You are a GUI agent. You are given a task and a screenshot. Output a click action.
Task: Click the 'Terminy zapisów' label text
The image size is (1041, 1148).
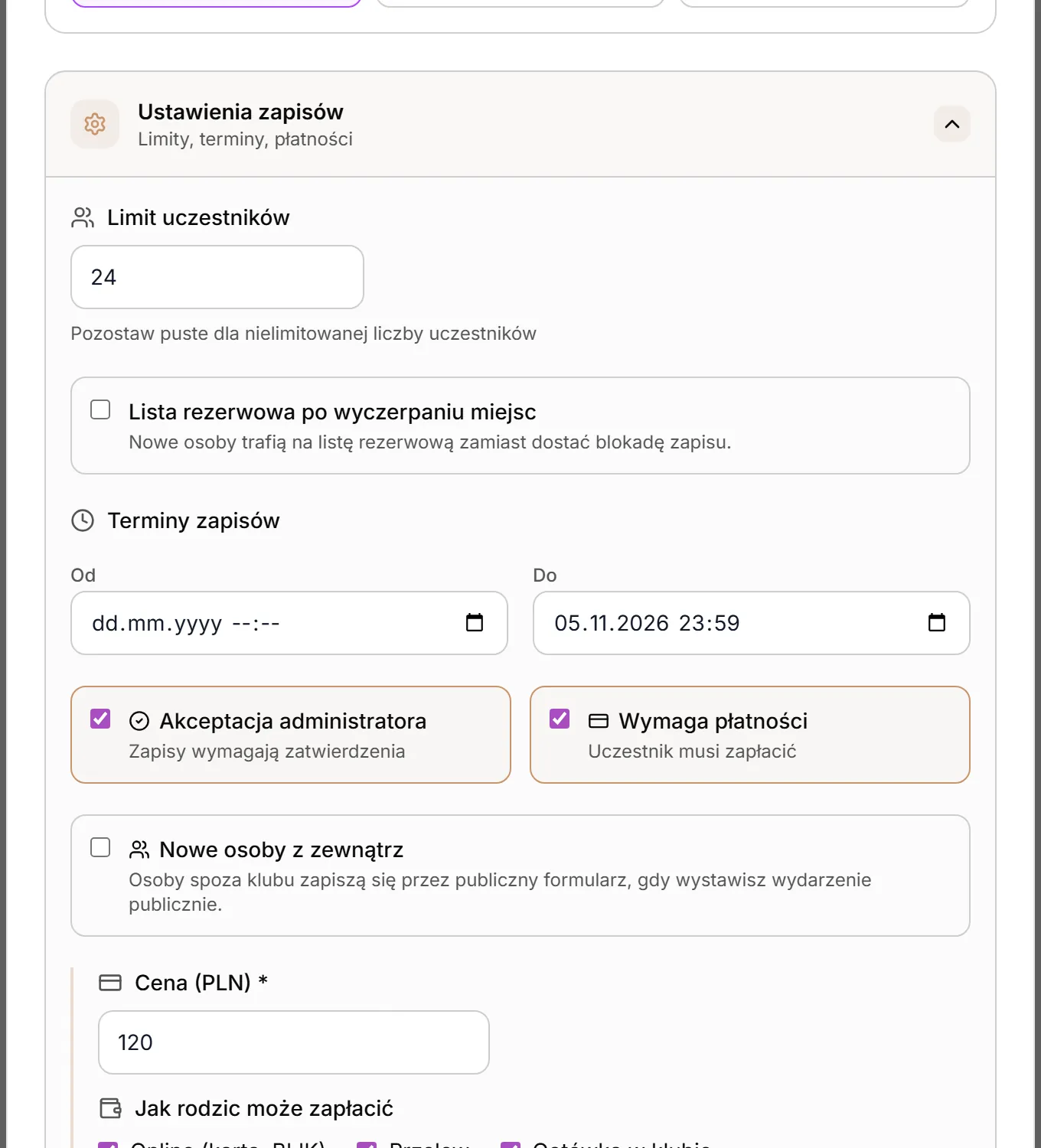(x=194, y=520)
